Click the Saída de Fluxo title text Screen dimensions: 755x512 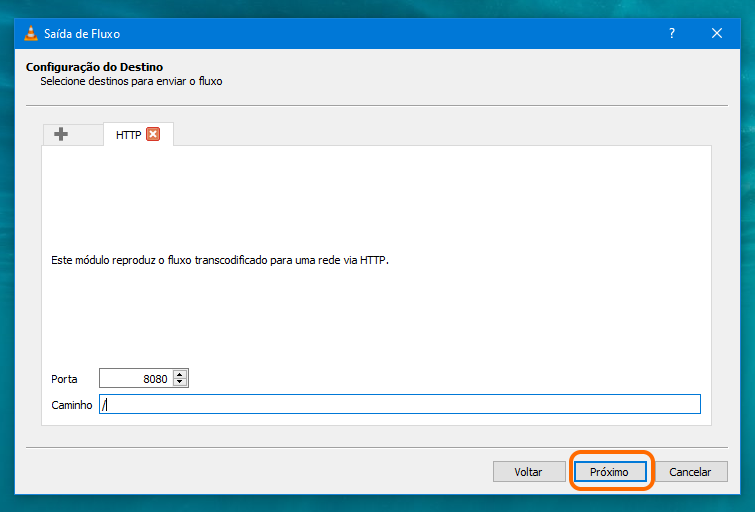pos(82,34)
